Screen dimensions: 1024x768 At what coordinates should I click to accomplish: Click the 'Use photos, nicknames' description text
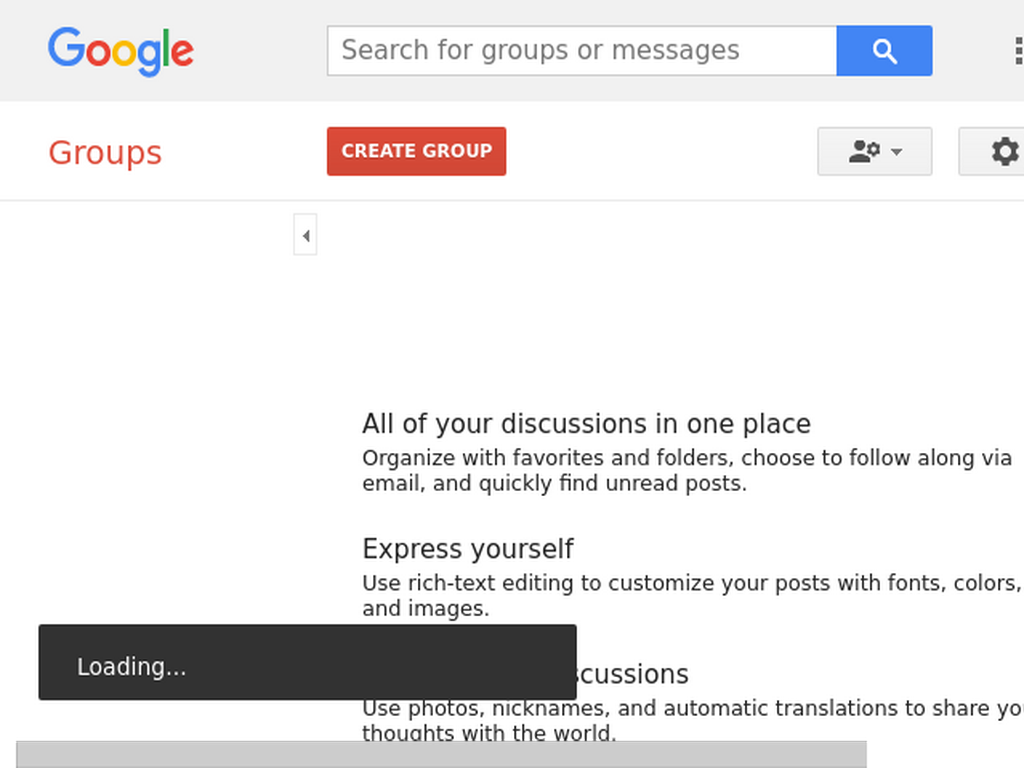[693, 720]
